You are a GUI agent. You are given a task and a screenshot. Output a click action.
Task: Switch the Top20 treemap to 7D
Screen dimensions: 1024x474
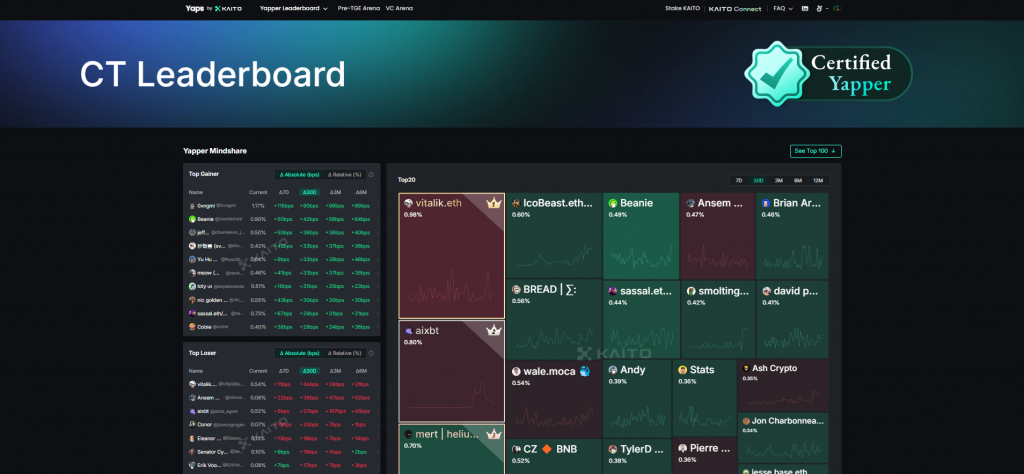739,180
